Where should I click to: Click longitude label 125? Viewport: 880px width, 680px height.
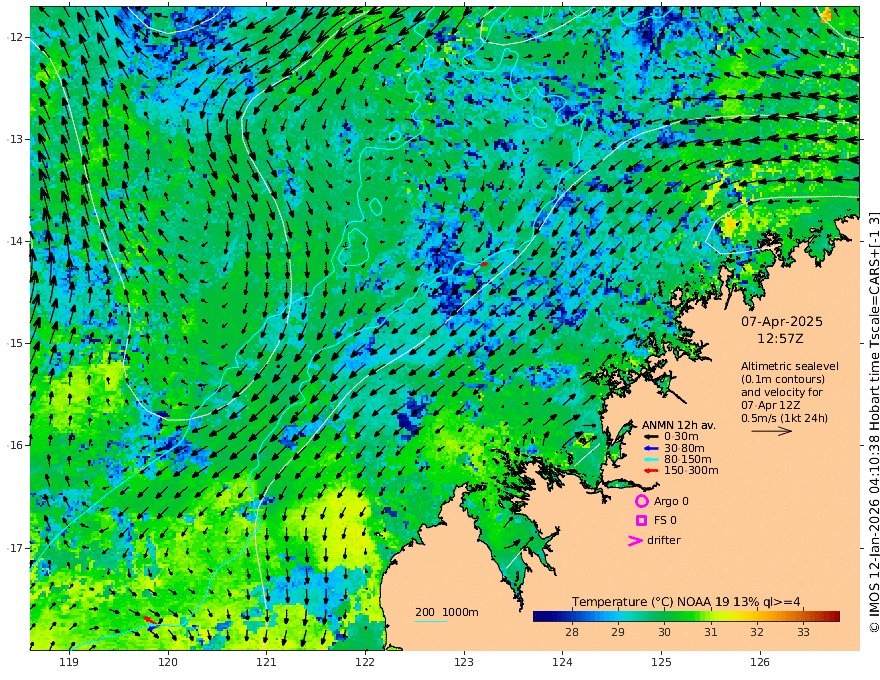661,663
